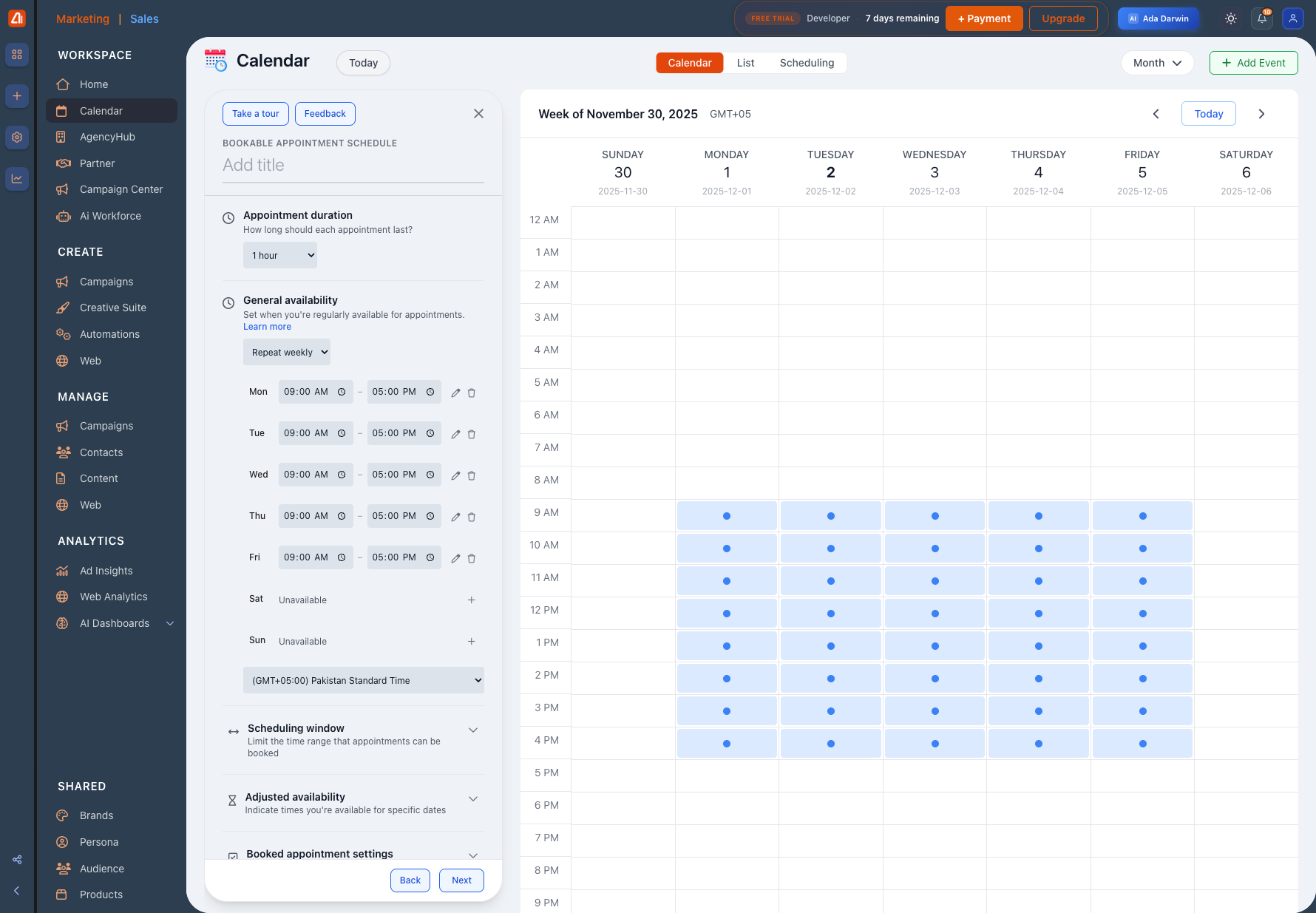Go to next week using right arrow
1316x913 pixels.
pos(1261,114)
